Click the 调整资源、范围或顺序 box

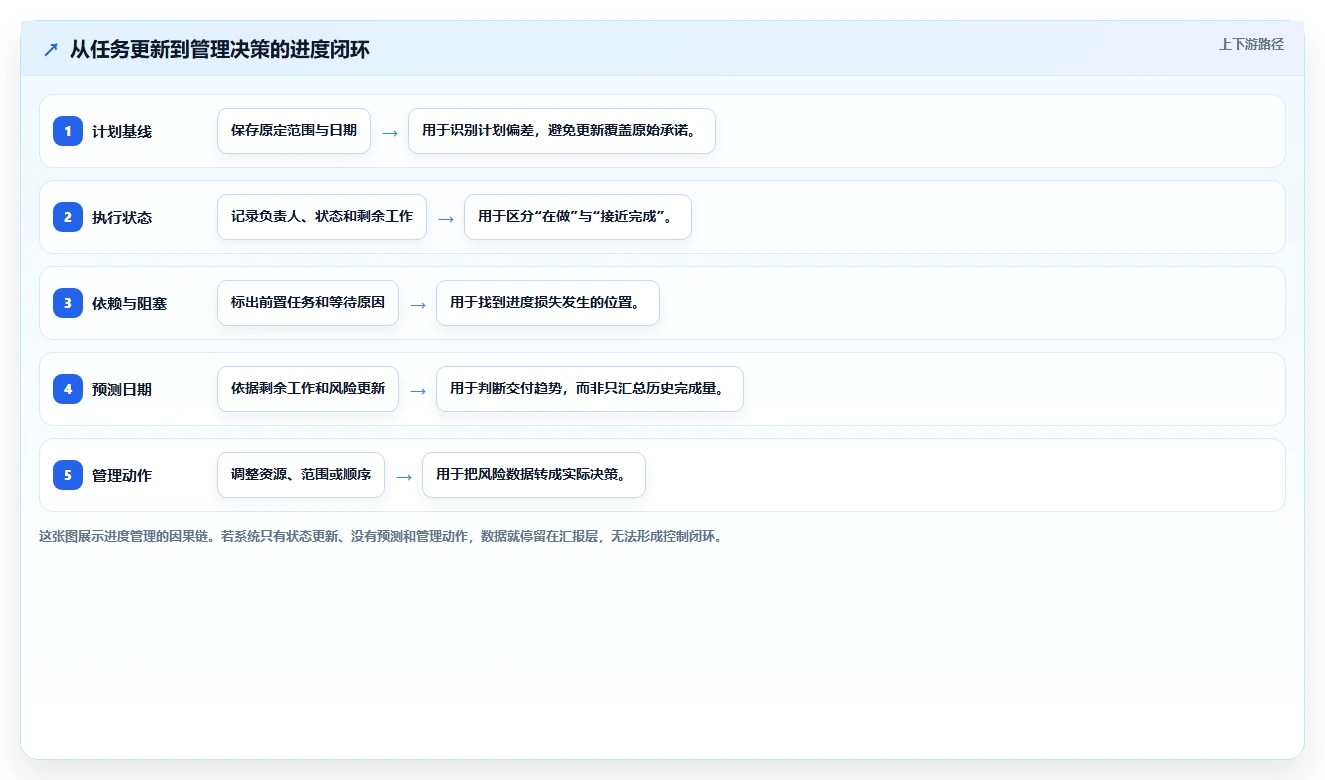(x=301, y=475)
